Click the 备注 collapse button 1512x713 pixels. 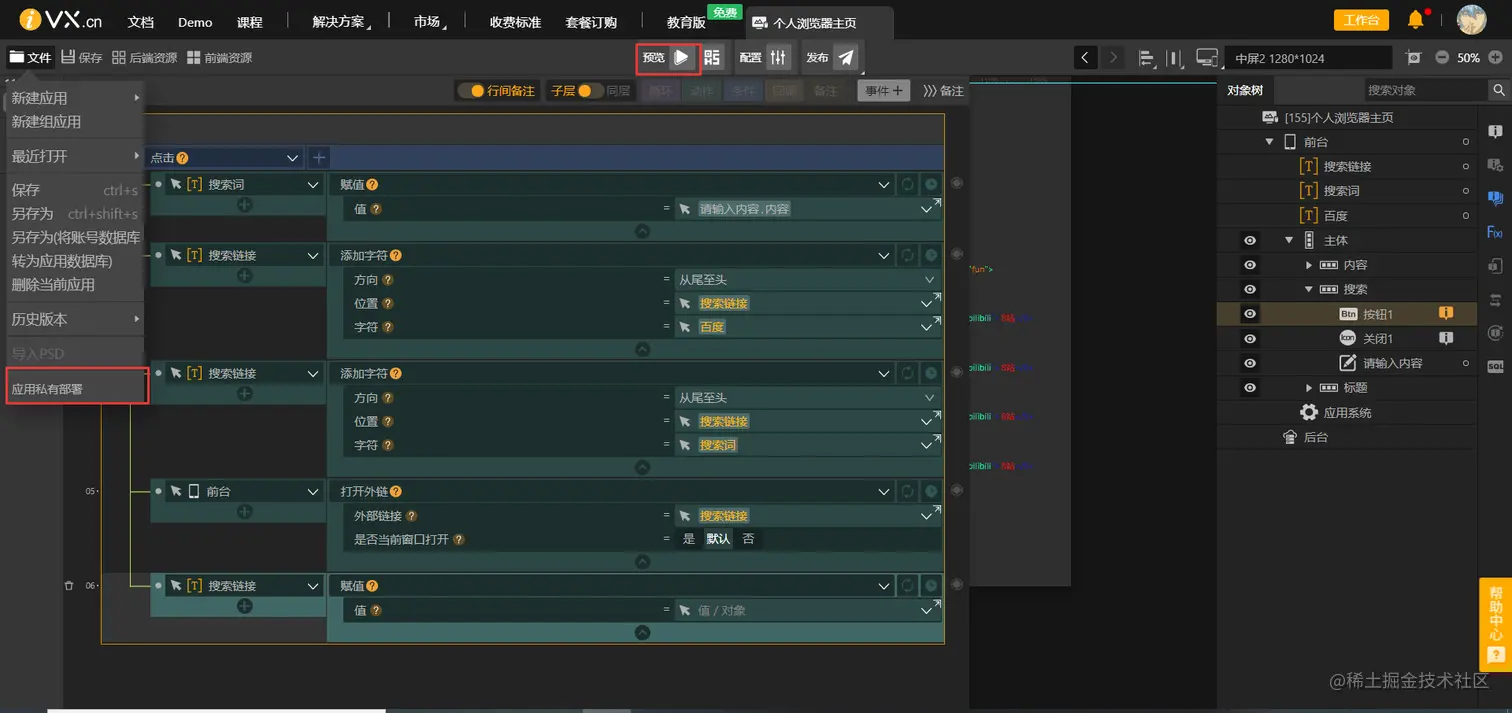[x=943, y=91]
